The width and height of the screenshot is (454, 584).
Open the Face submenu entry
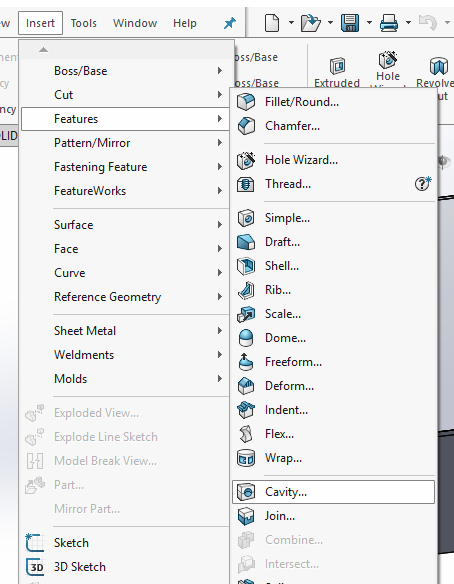[126, 249]
